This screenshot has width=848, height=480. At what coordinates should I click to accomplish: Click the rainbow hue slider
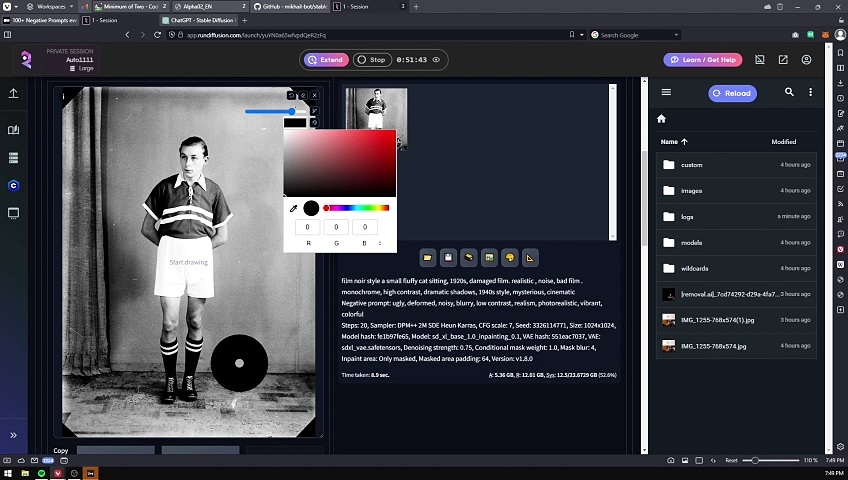coord(357,208)
